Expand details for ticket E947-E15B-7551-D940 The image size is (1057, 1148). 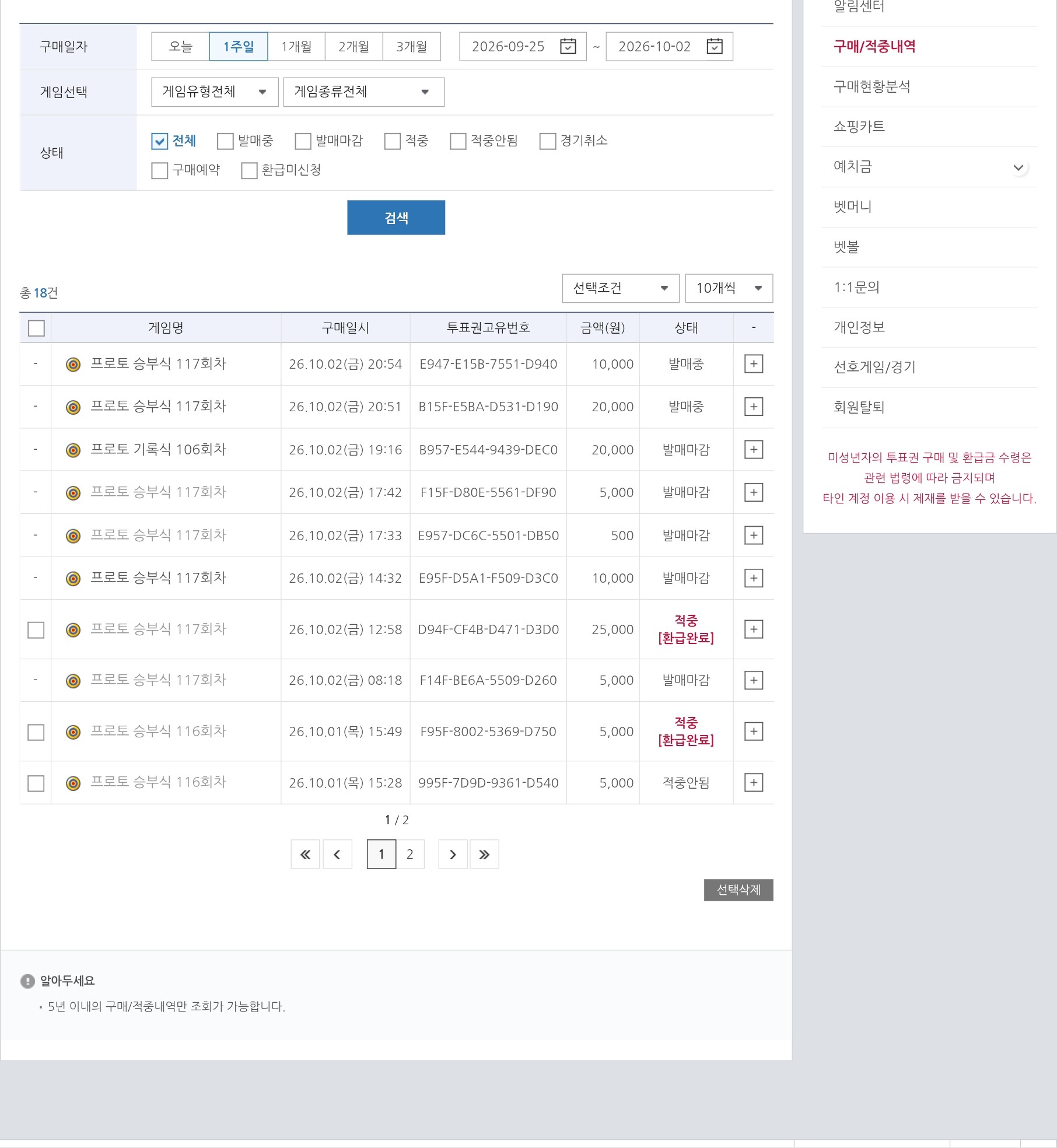tap(754, 364)
